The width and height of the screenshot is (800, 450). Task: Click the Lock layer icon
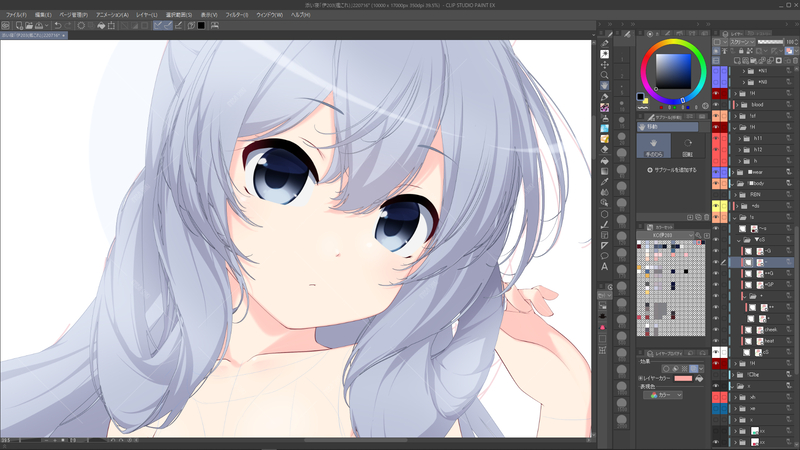click(741, 51)
